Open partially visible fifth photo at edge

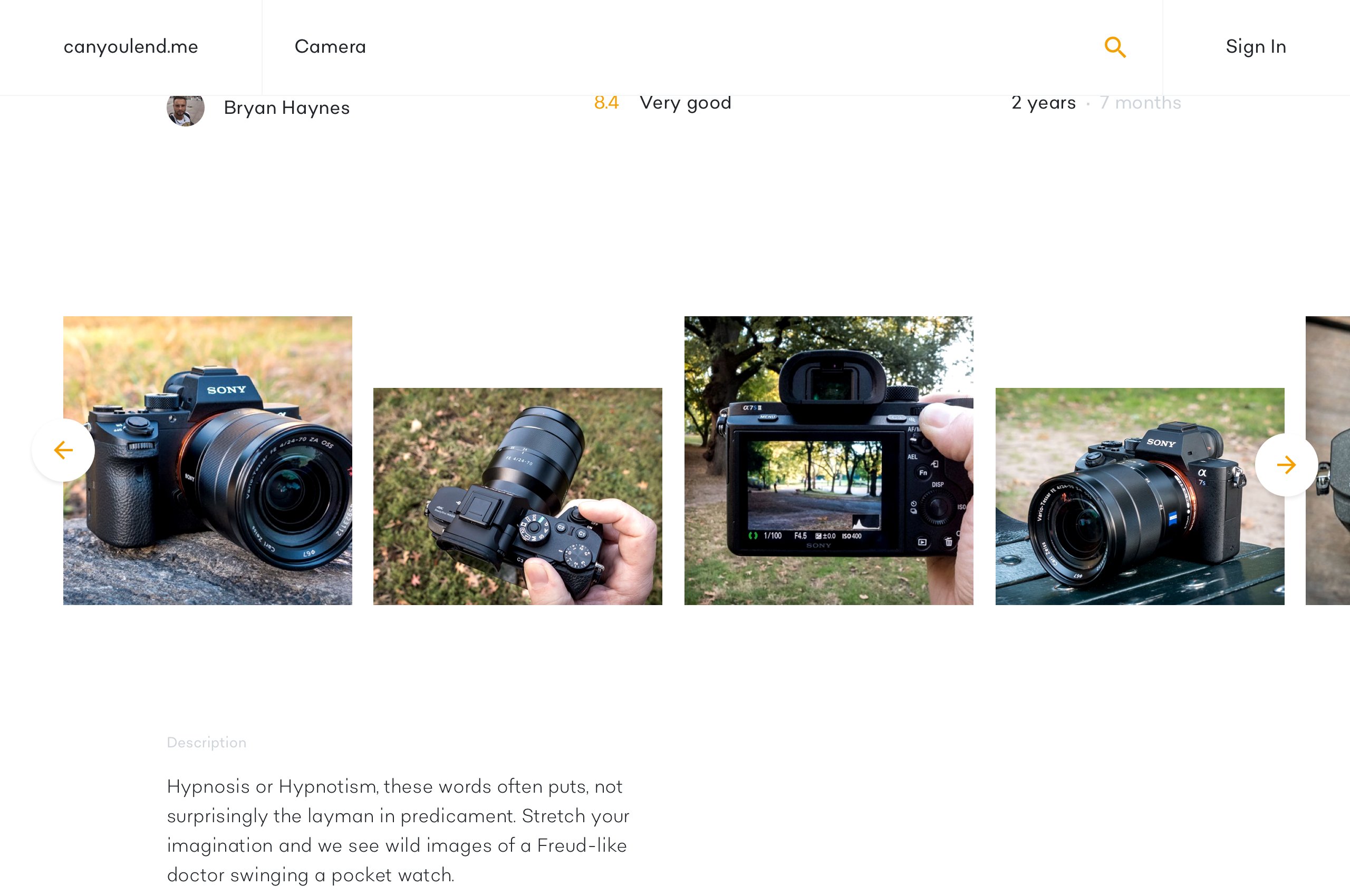pos(1328,461)
